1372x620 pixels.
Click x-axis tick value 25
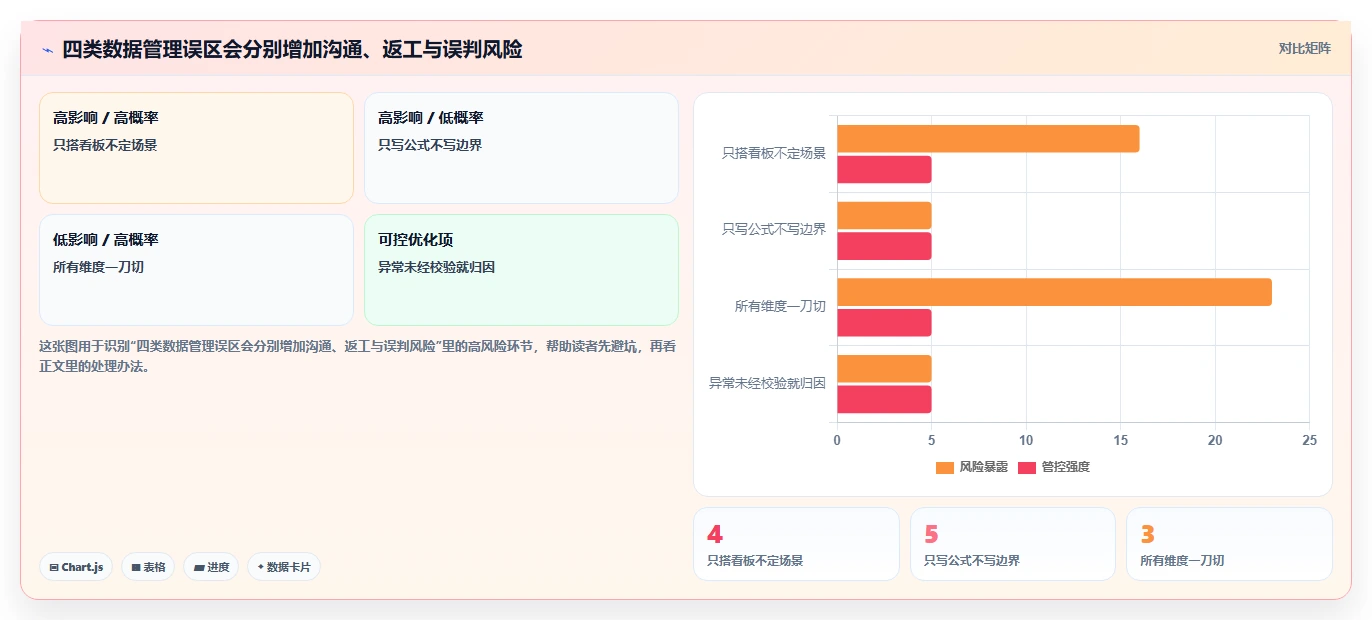pyautogui.click(x=1309, y=440)
